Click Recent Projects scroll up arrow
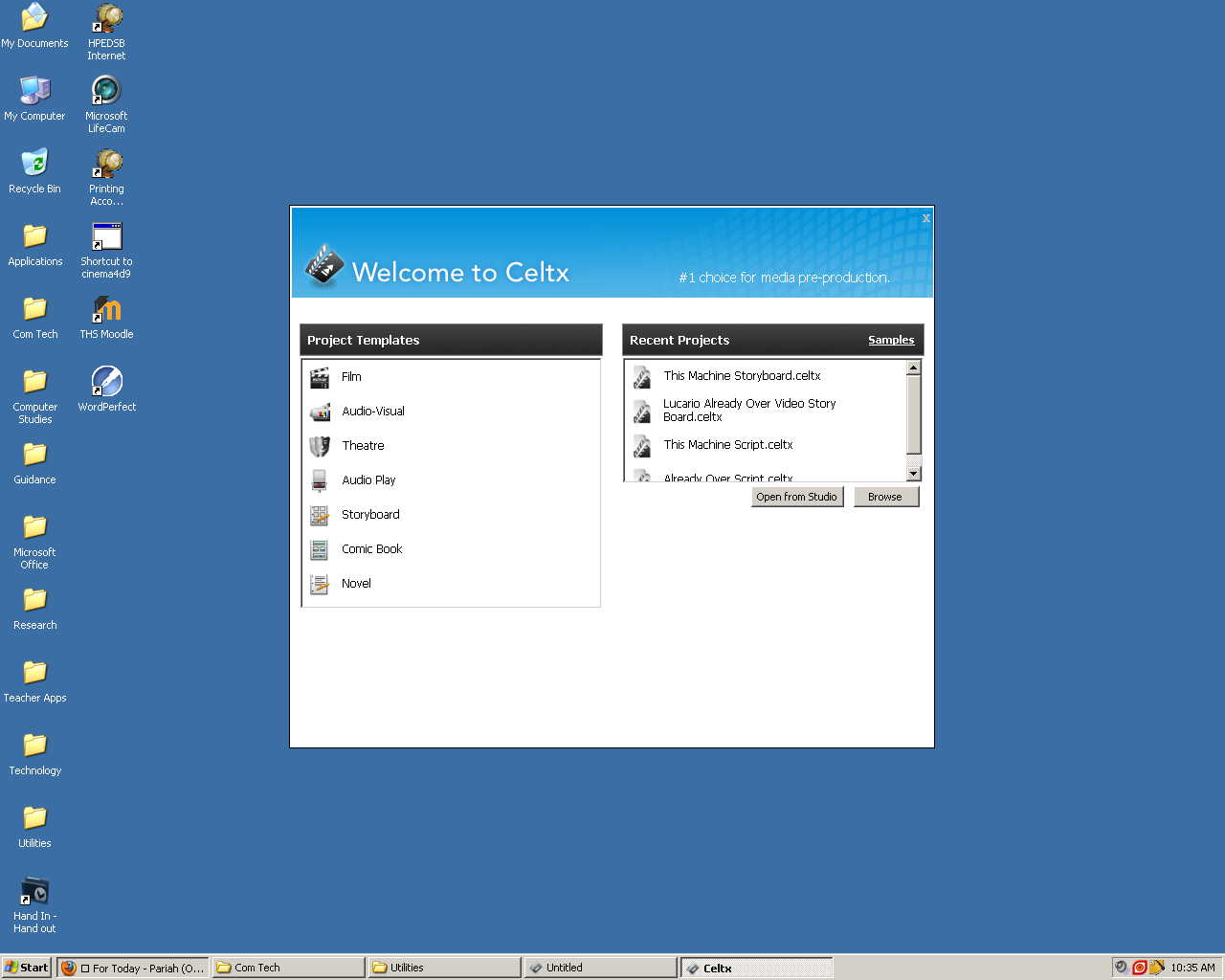This screenshot has height=980, width=1225. (x=914, y=368)
